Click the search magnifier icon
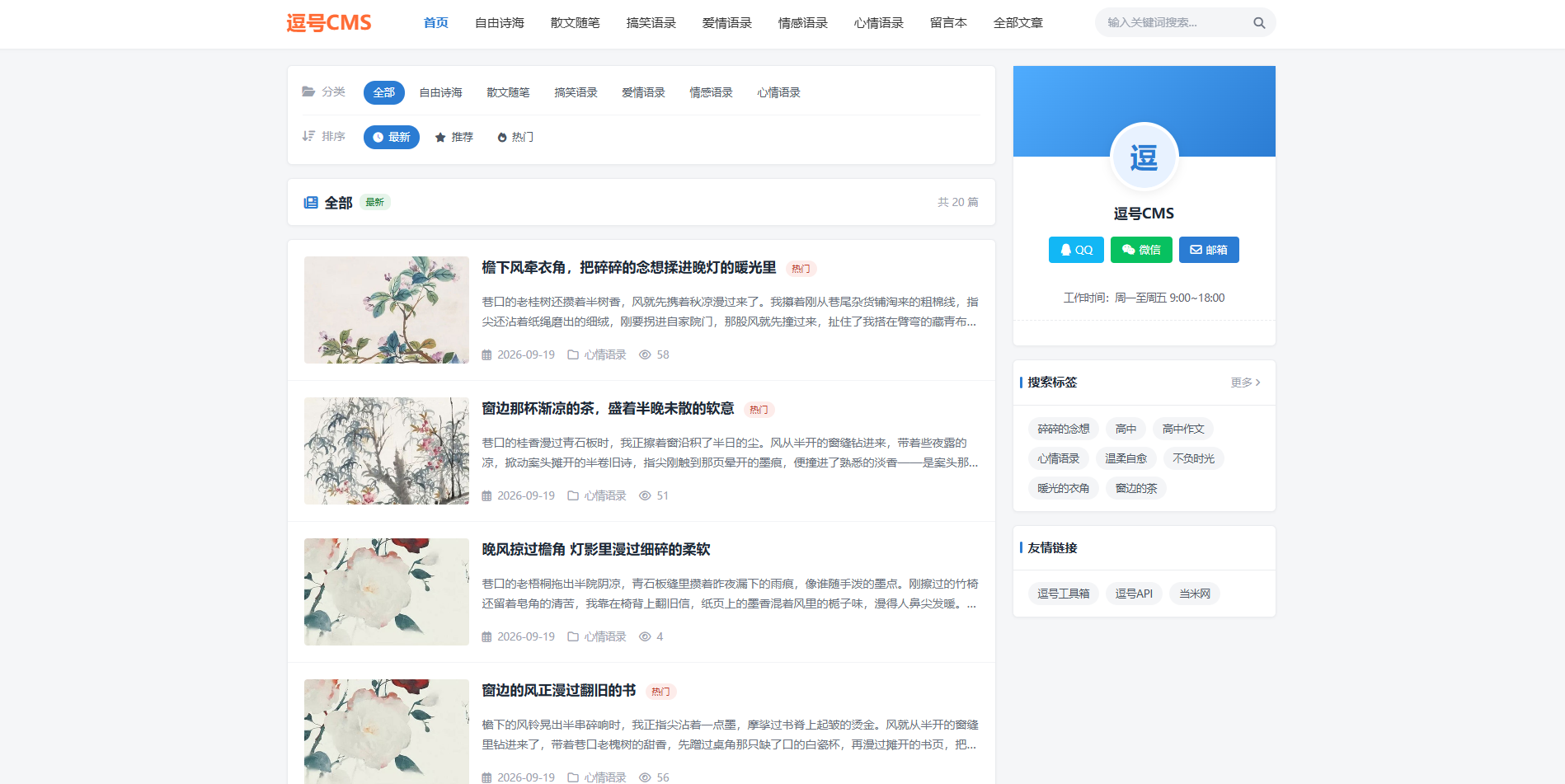The image size is (1565, 784). click(x=1258, y=23)
